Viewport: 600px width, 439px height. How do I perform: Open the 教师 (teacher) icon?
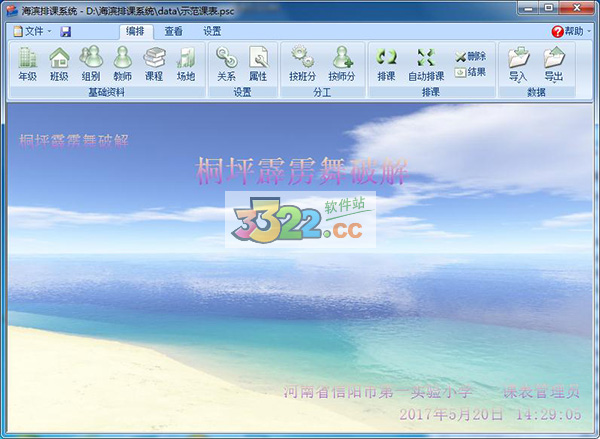tap(122, 64)
